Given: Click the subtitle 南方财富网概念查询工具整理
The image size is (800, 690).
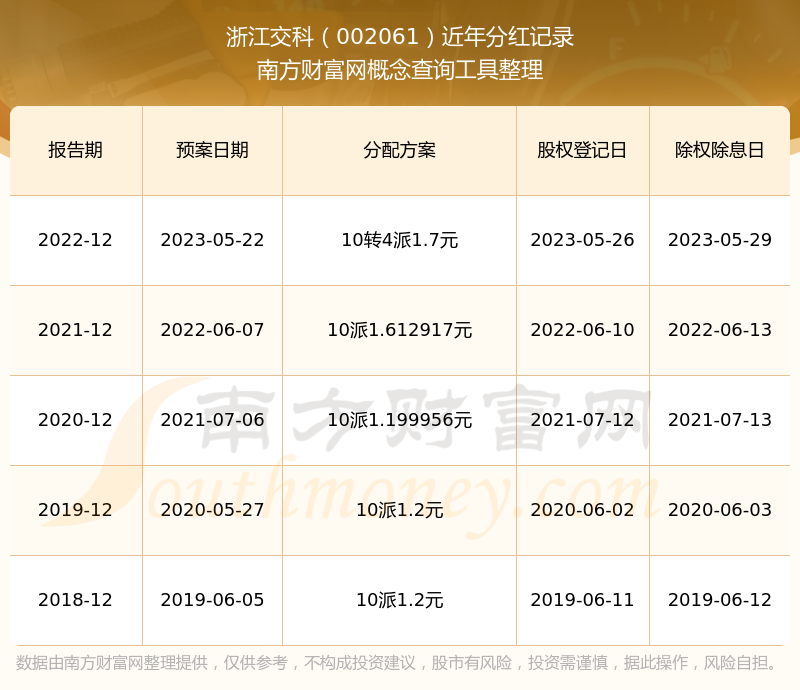Looking at the screenshot, I should [400, 70].
